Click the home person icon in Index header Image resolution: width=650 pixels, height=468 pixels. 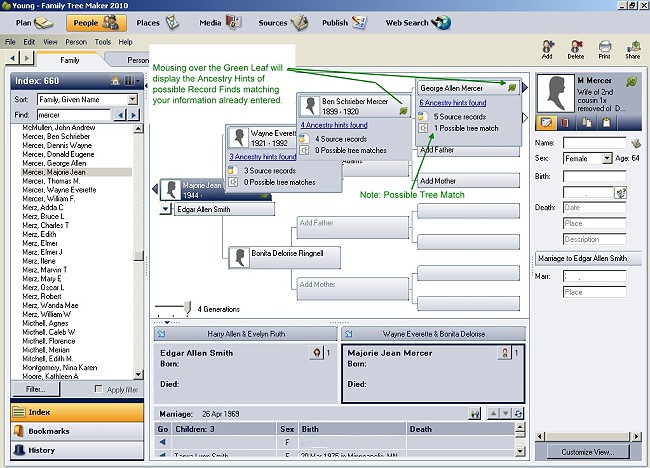(115, 81)
